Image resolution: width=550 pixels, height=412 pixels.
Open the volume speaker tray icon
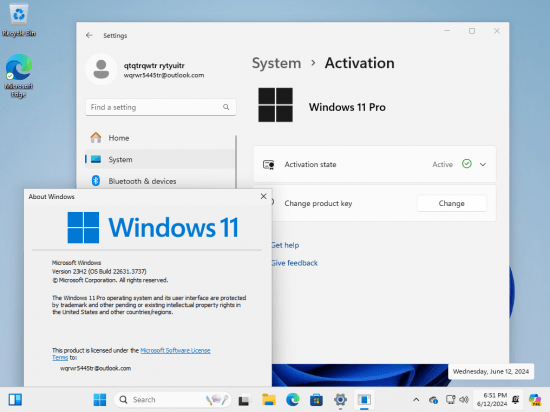(464, 399)
